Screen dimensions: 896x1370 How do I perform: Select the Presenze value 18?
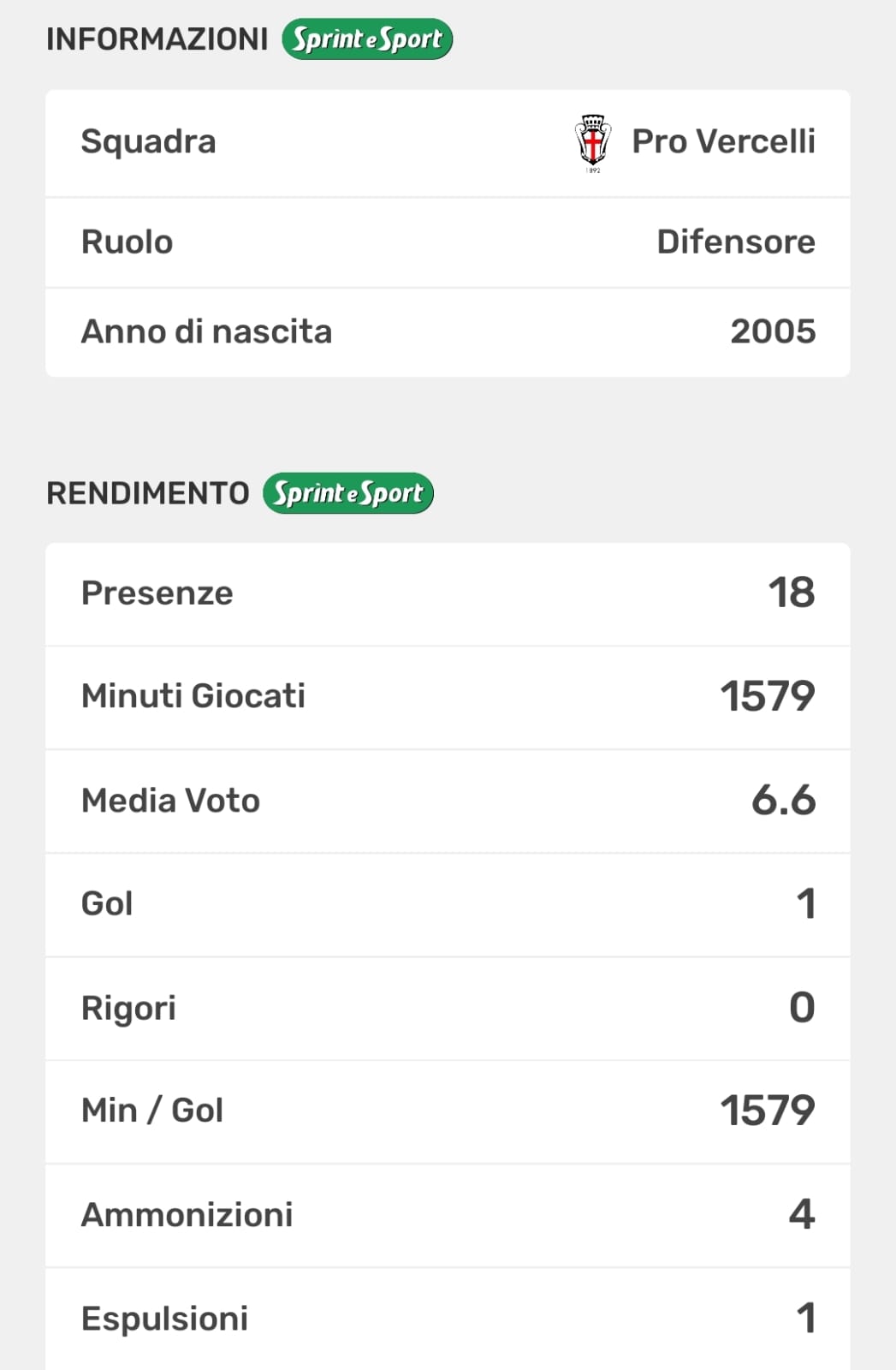791,593
